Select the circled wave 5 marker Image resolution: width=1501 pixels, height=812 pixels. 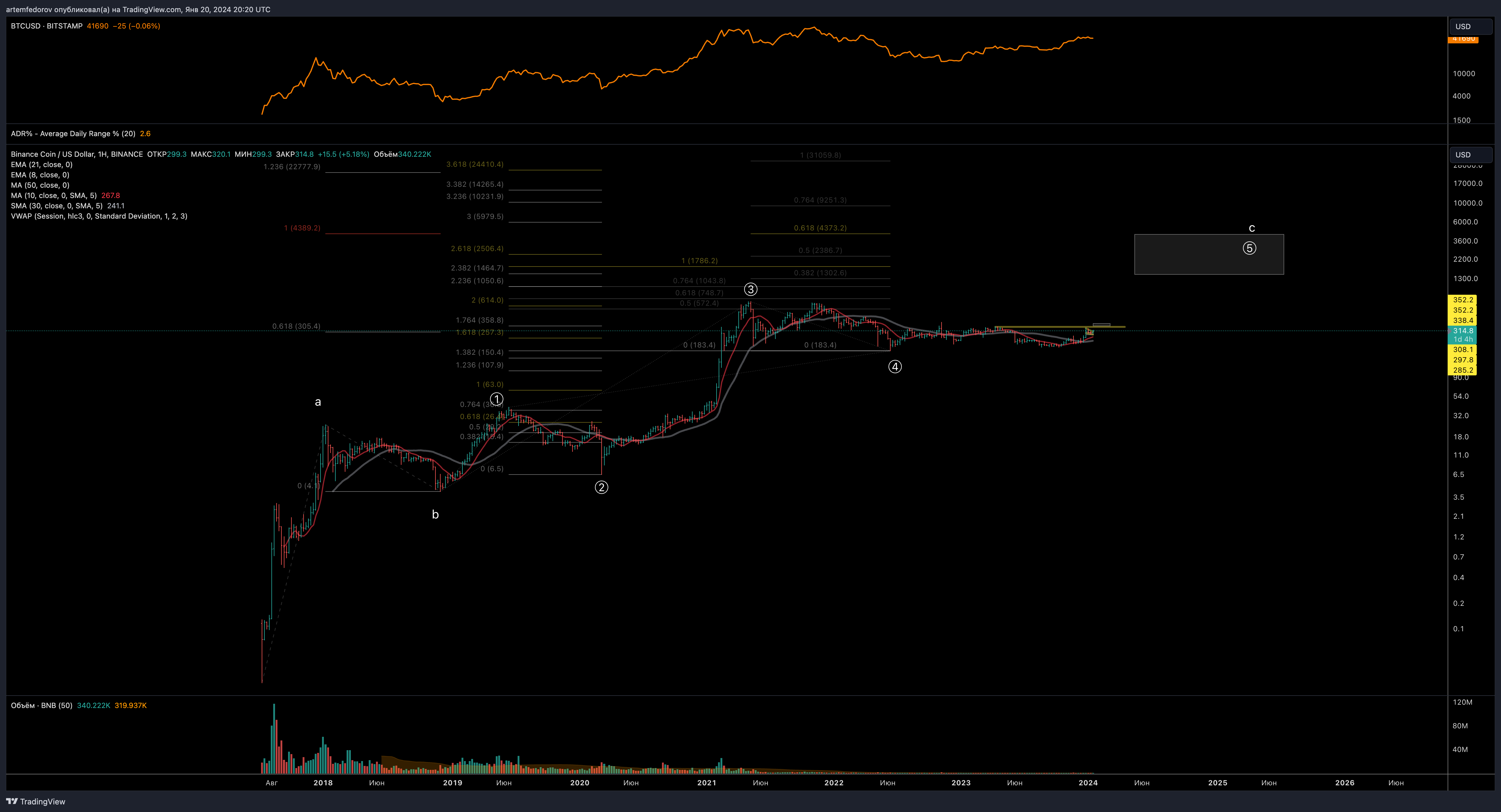[1249, 248]
